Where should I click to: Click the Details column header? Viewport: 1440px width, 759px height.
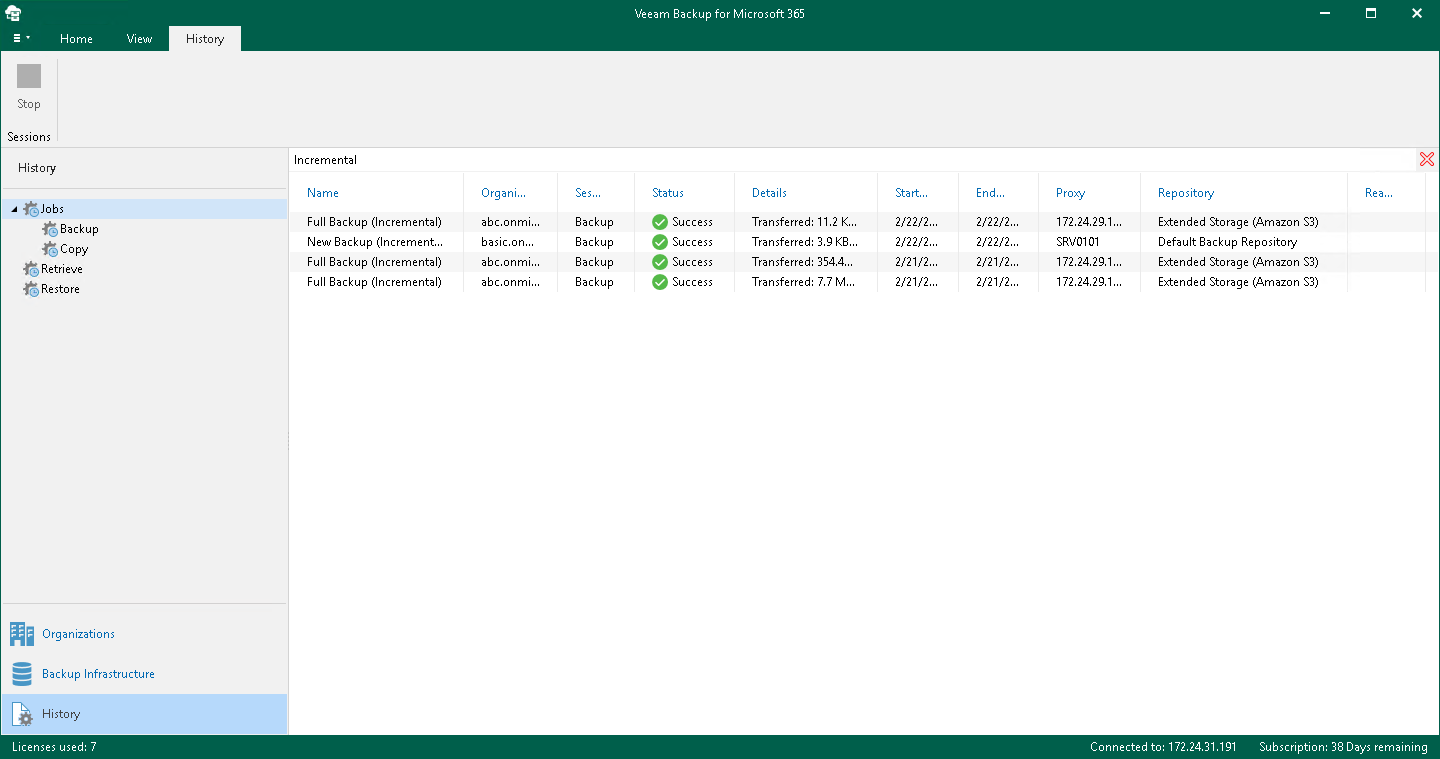click(x=769, y=193)
